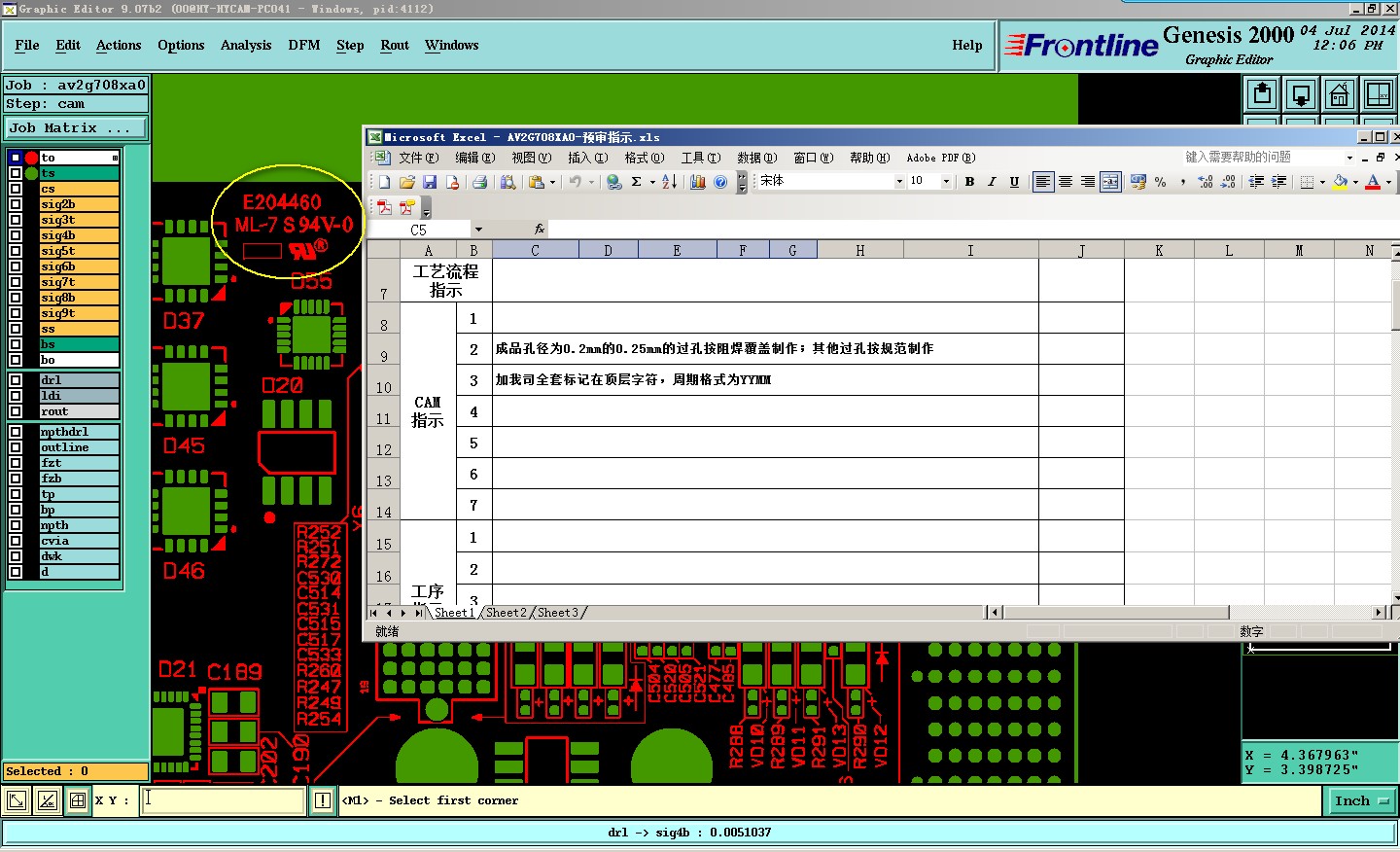Viewport: 1400px width, 852px height.
Task: Open the DFM menu in Genesis
Action: [304, 45]
